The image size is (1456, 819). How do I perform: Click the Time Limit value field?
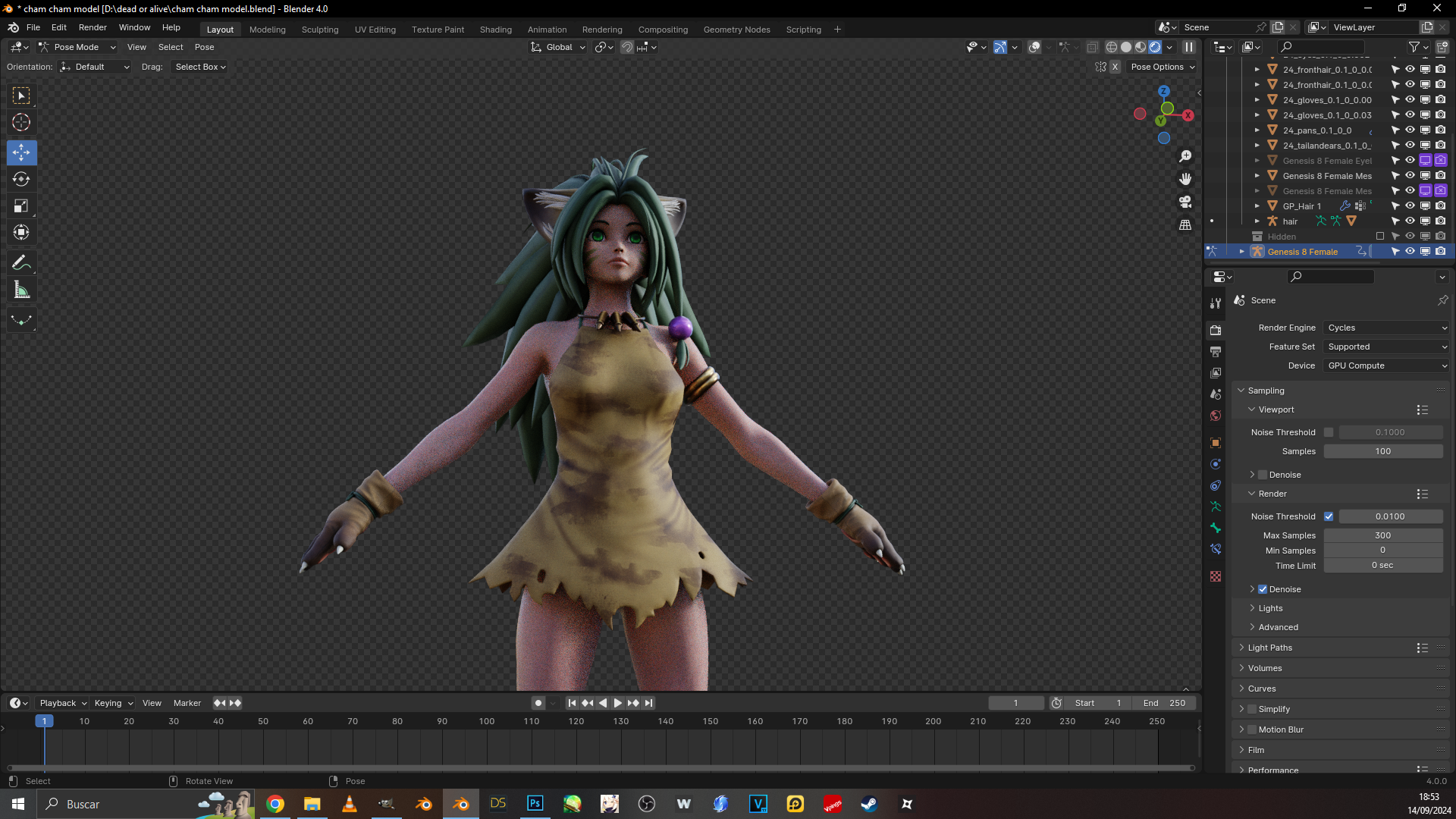click(1383, 566)
